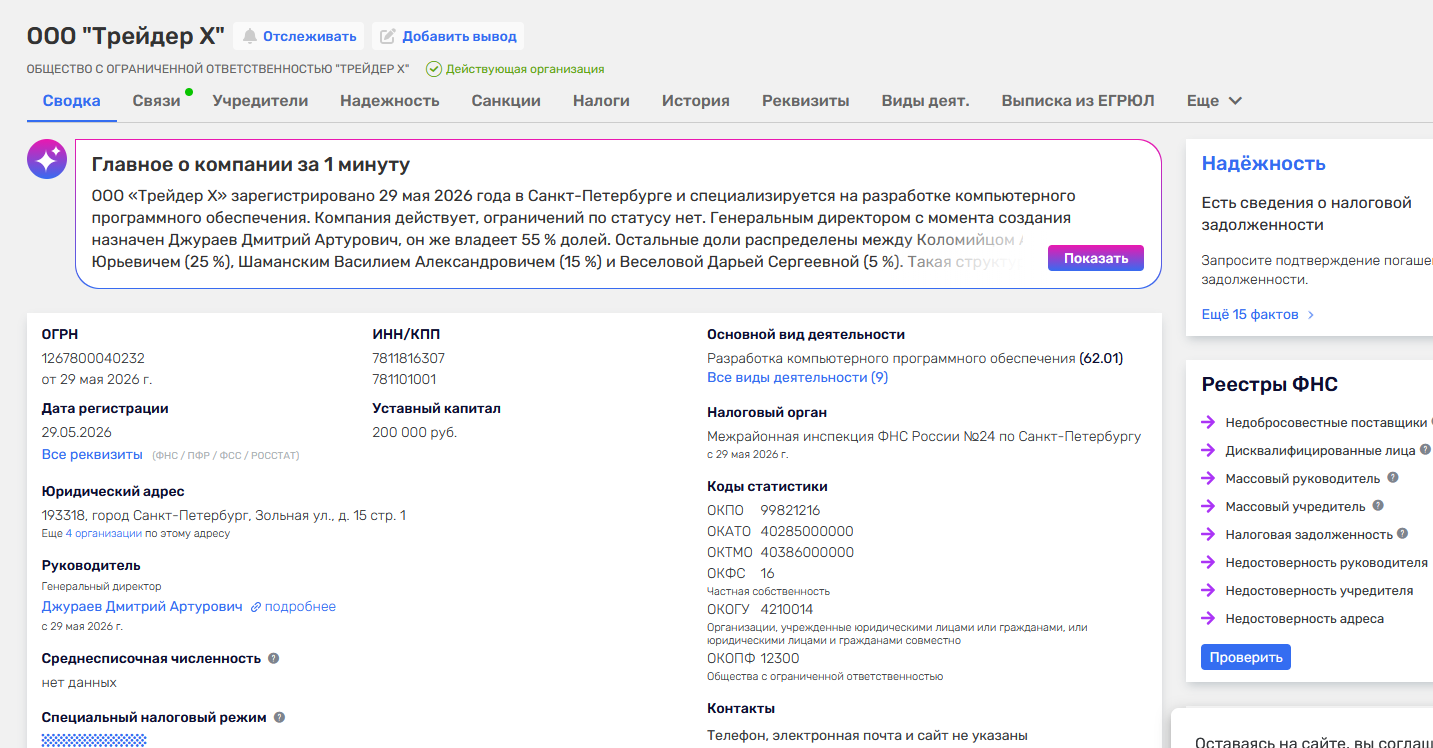Click purple arrow before Недостоверность учредителя

(x=1208, y=590)
